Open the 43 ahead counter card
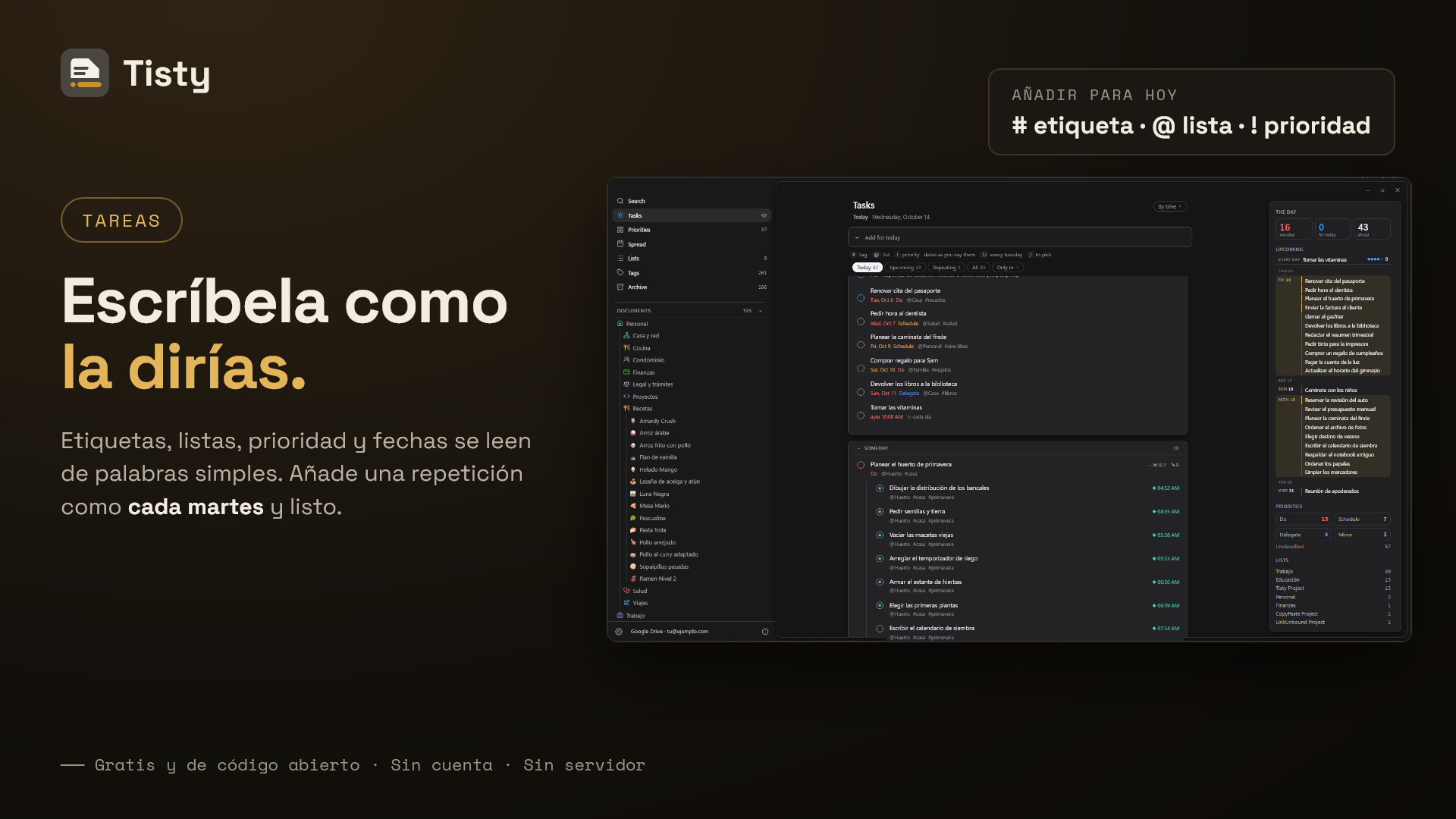This screenshot has width=1456, height=819. 1373,229
